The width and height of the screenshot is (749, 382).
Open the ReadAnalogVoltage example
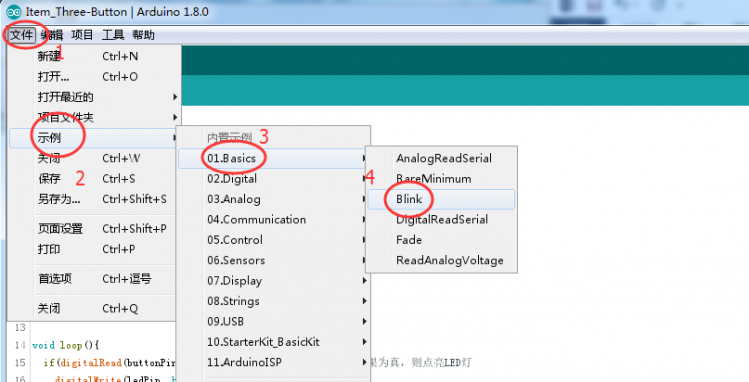point(441,260)
